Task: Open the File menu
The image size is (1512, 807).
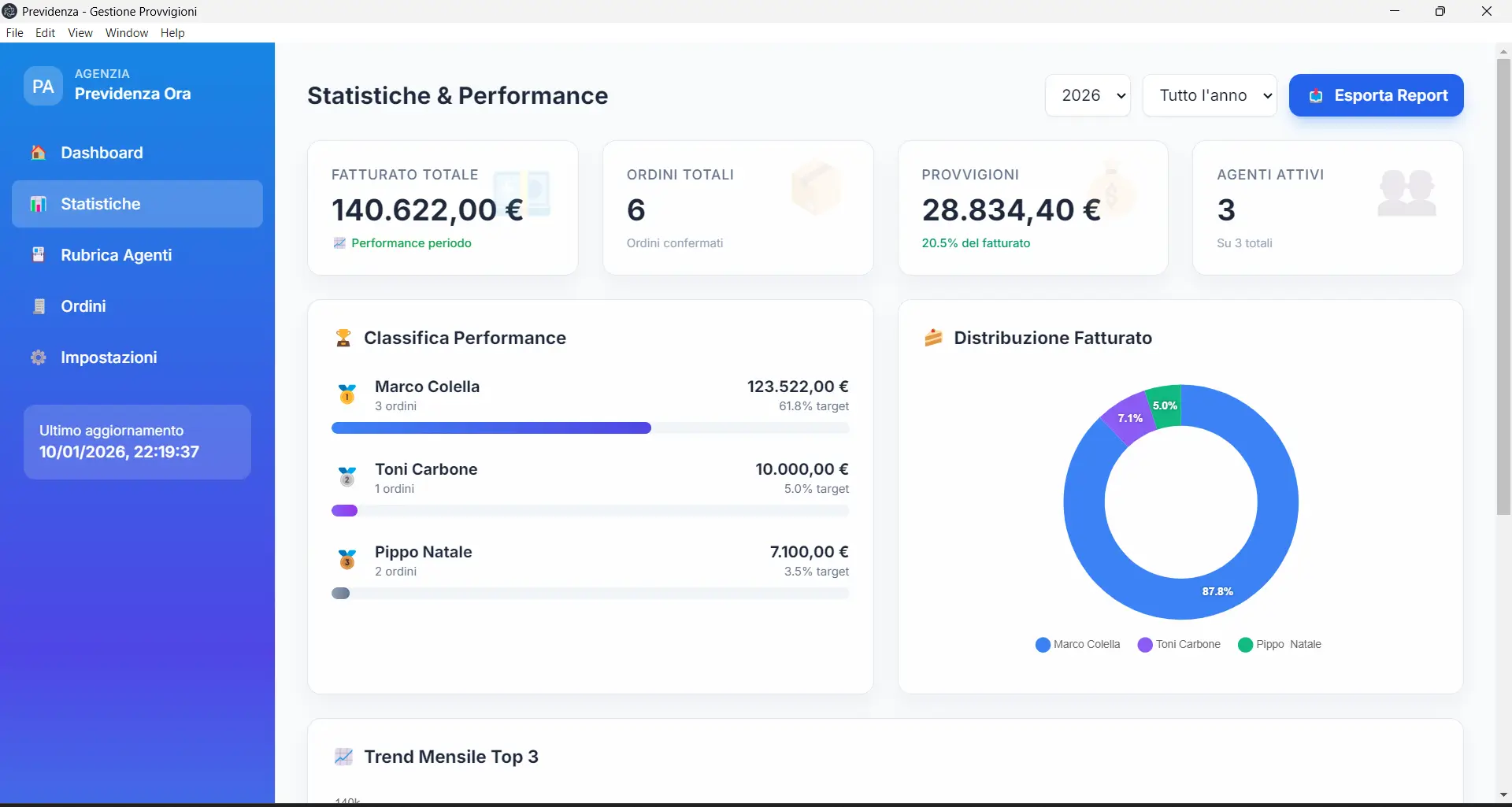Action: pos(15,33)
